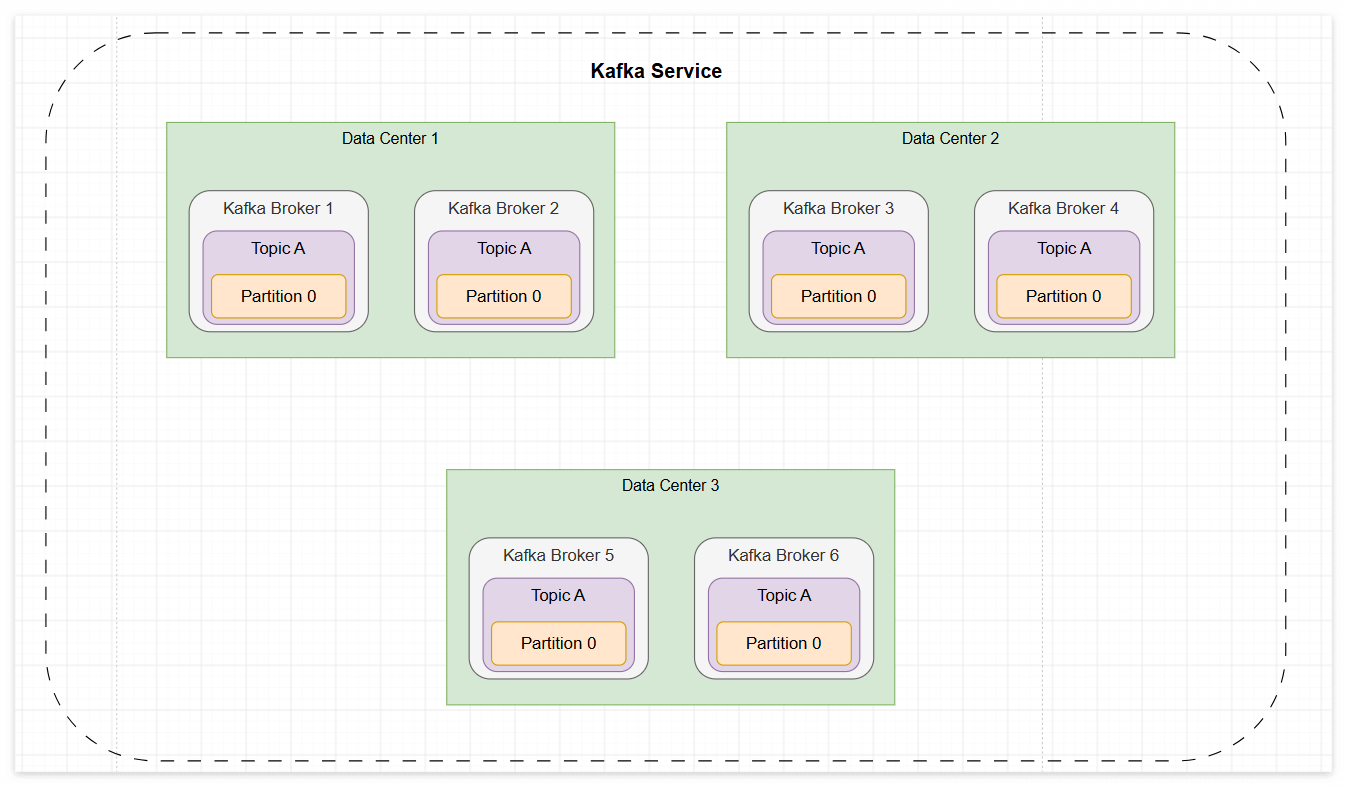The width and height of the screenshot is (1347, 787).
Task: Select the "Kafka Broker 6" label
Action: (783, 555)
